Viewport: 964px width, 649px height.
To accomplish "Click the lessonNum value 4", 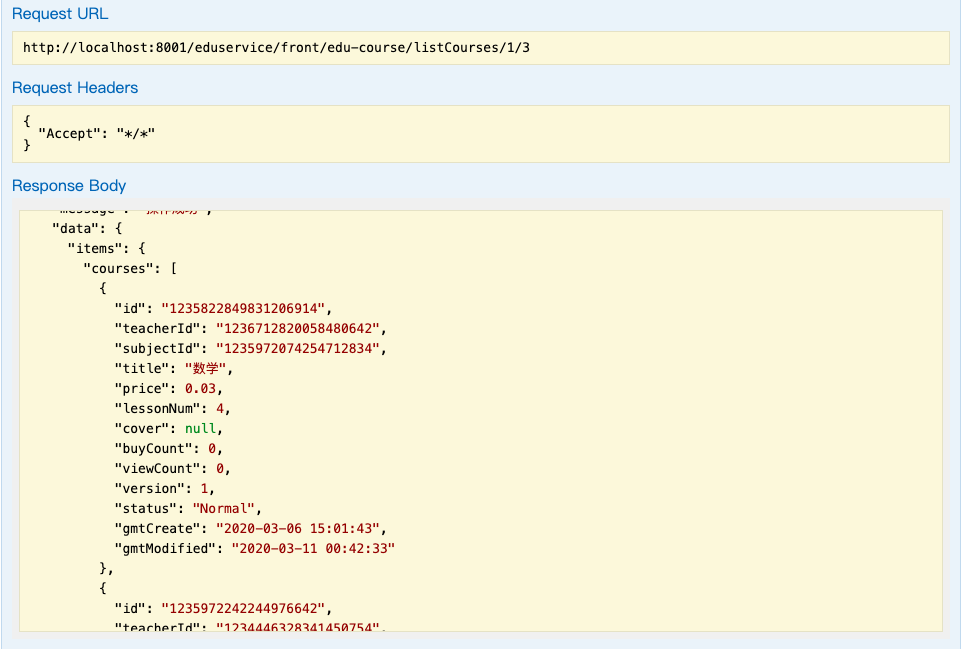I will click(x=228, y=408).
